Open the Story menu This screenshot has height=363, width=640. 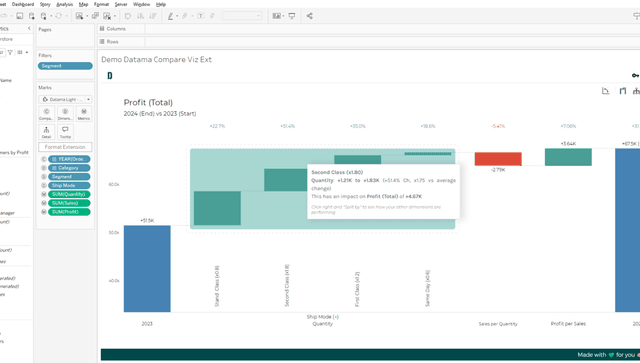tap(45, 4)
